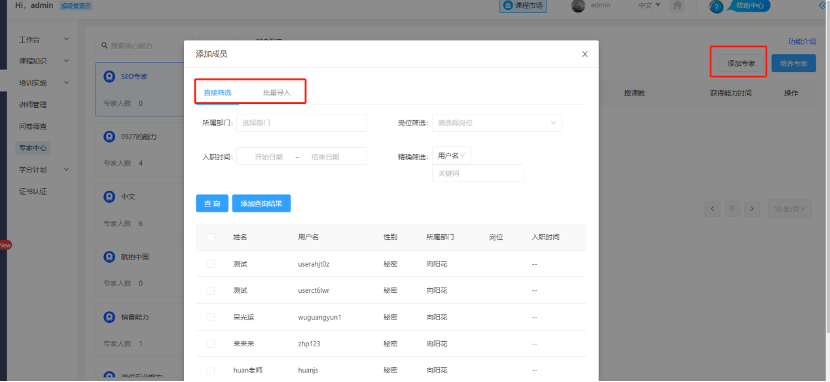Click the page number 0 box
The width and height of the screenshot is (830, 382).
click(732, 208)
